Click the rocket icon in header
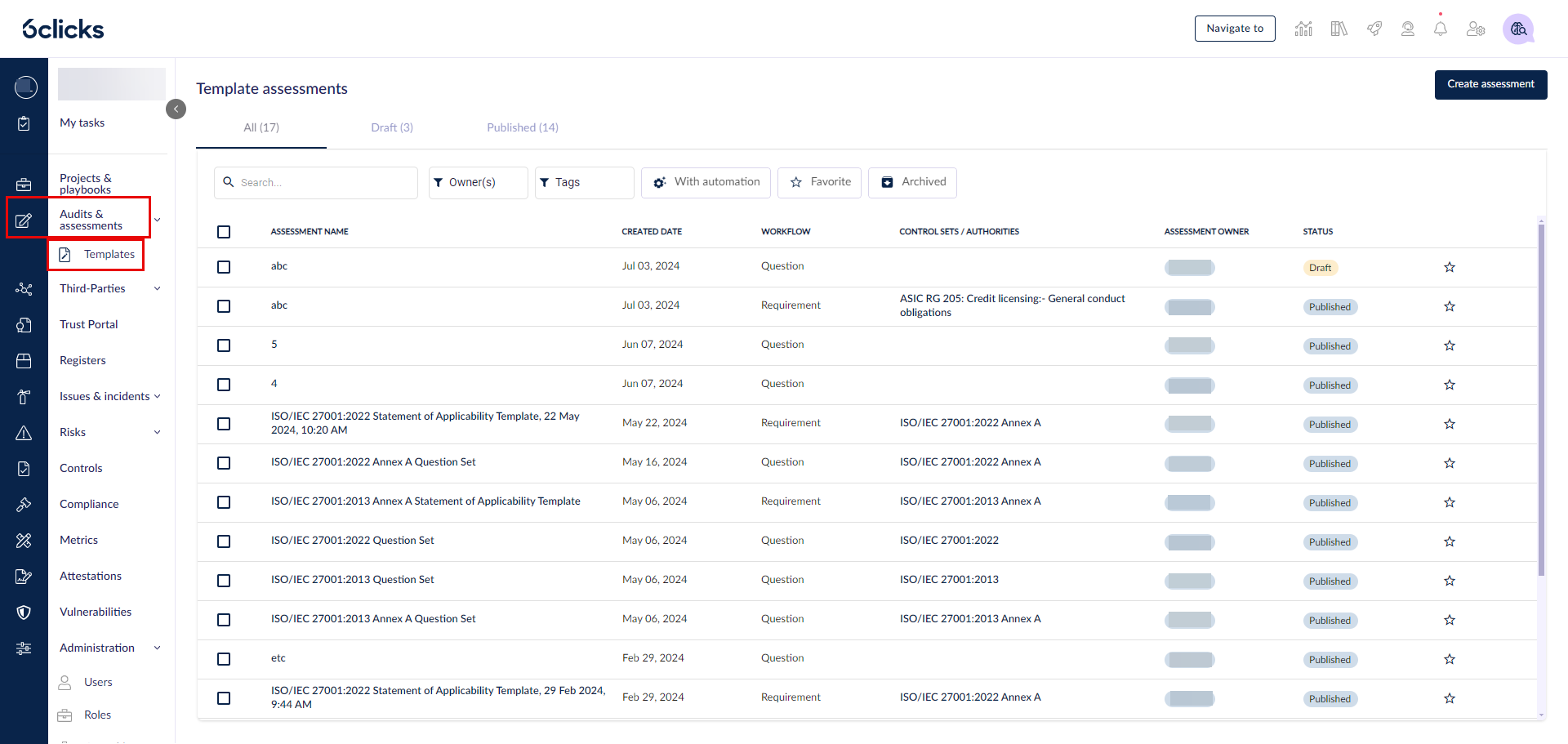The height and width of the screenshot is (744, 1568). pos(1374,29)
